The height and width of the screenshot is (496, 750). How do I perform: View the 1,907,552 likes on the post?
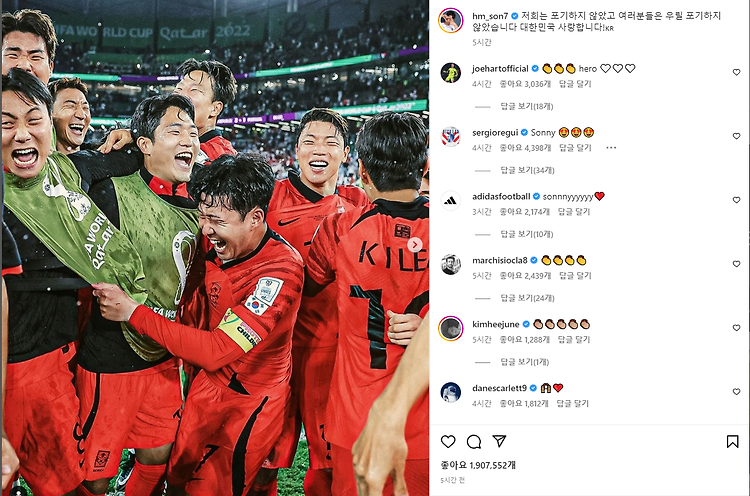click(478, 465)
